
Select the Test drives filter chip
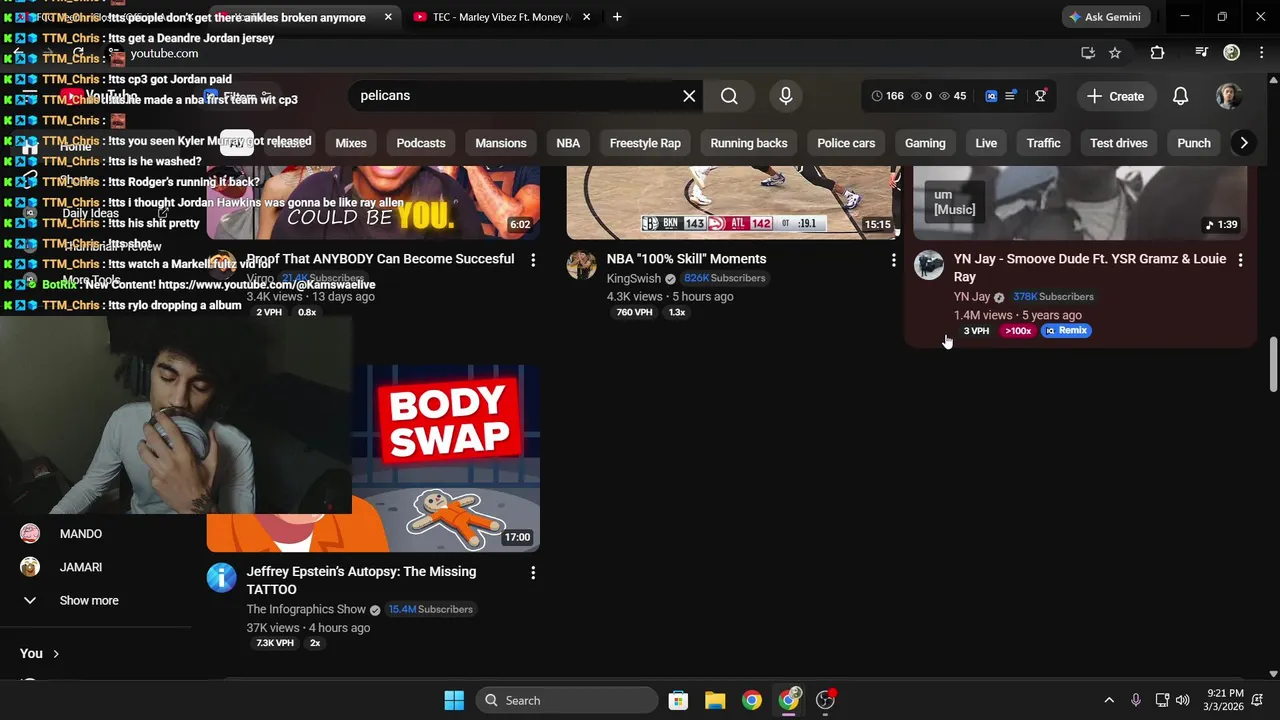coord(1119,143)
